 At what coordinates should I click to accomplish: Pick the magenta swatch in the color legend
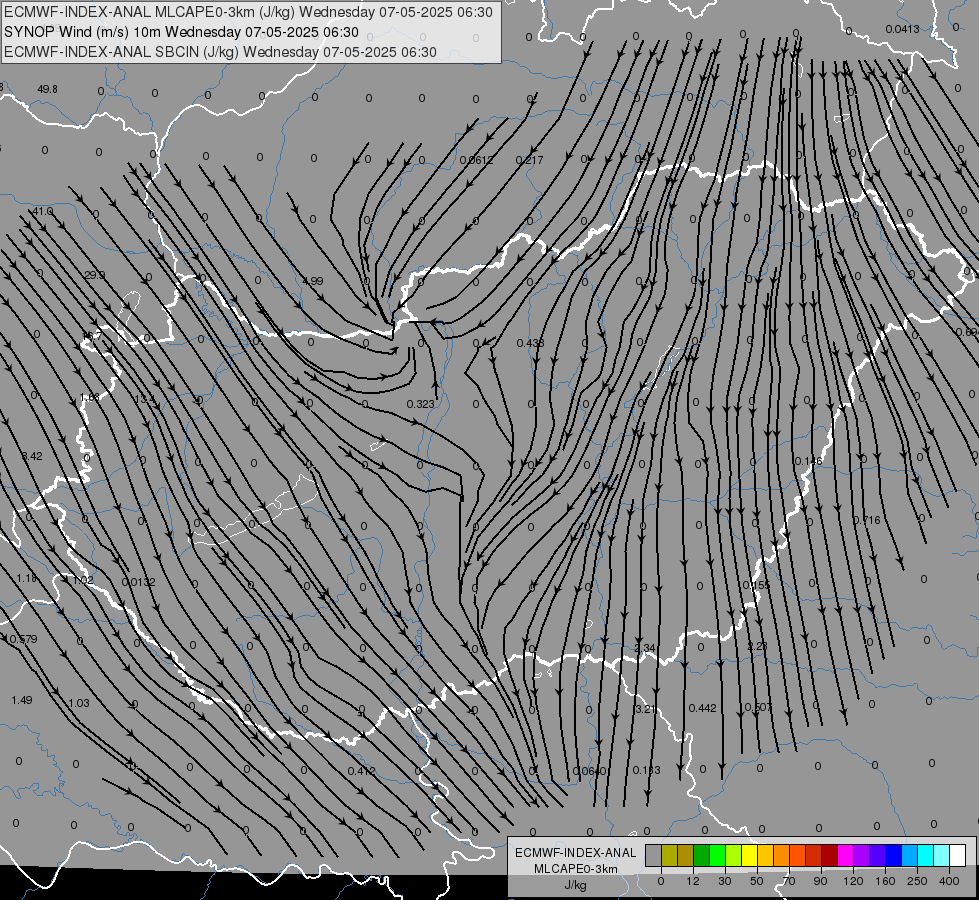(845, 856)
